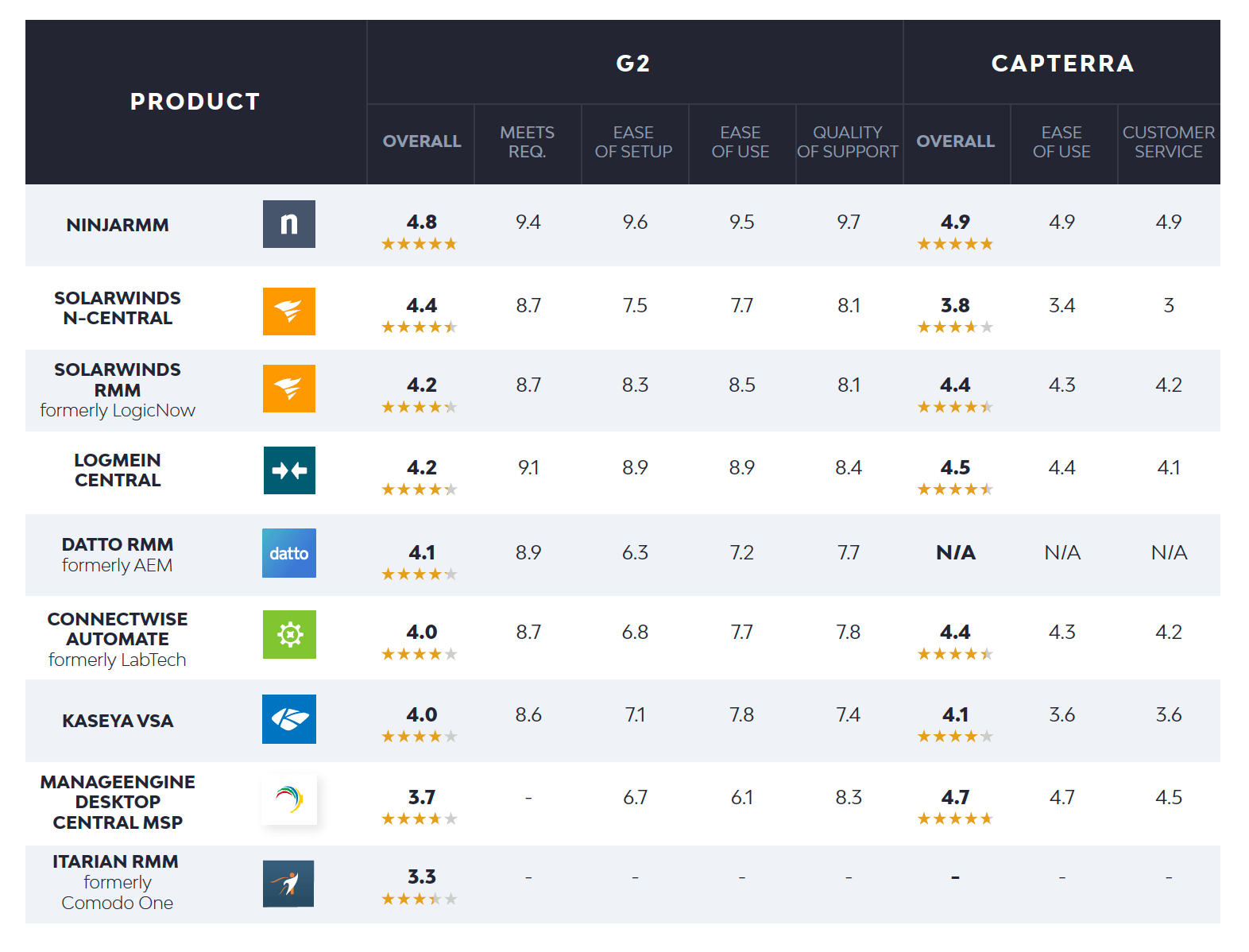Click the Ease of Setup column header

pos(633,142)
